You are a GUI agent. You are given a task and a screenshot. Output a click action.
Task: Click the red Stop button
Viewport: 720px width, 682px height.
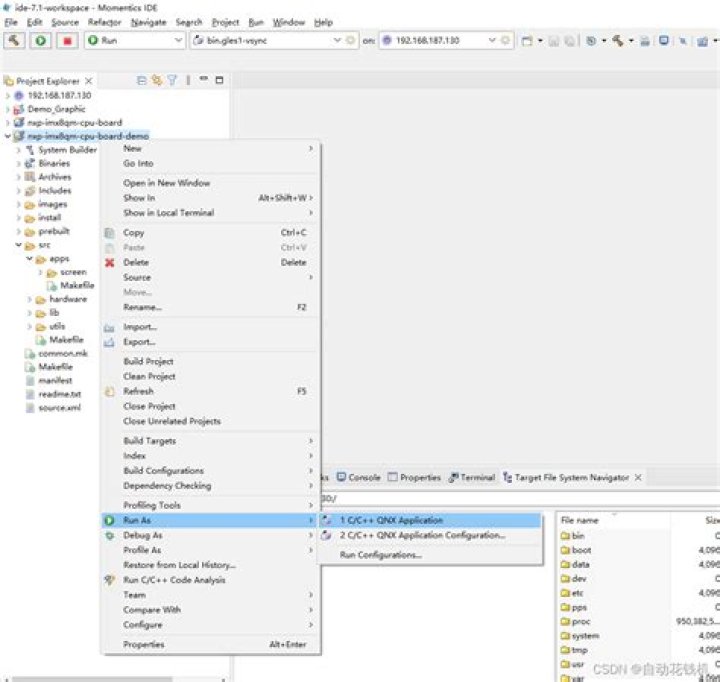[x=67, y=40]
